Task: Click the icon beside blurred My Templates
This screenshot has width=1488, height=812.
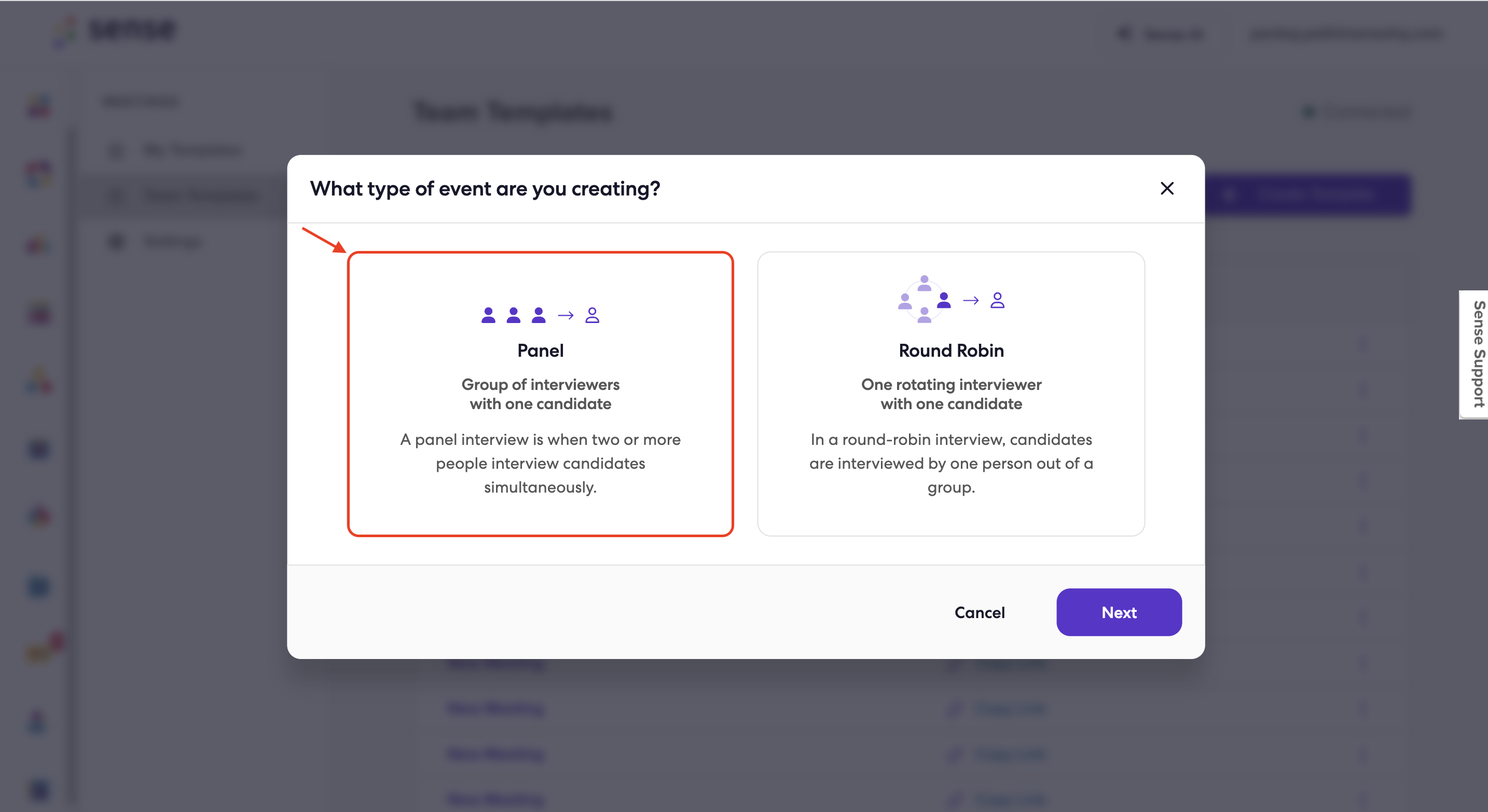Action: point(117,150)
